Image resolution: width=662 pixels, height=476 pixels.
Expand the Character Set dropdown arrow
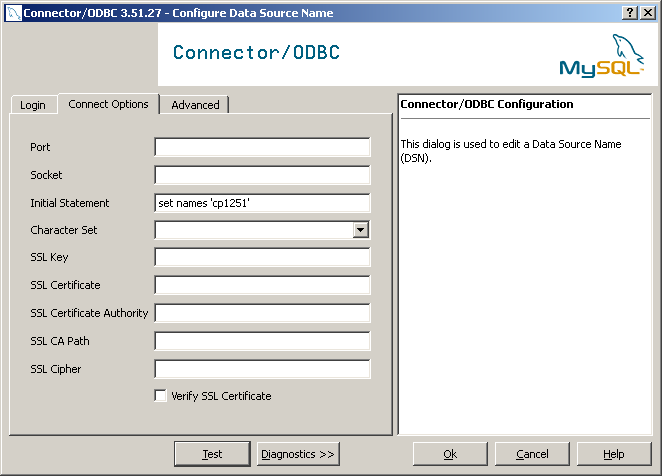[x=361, y=230]
